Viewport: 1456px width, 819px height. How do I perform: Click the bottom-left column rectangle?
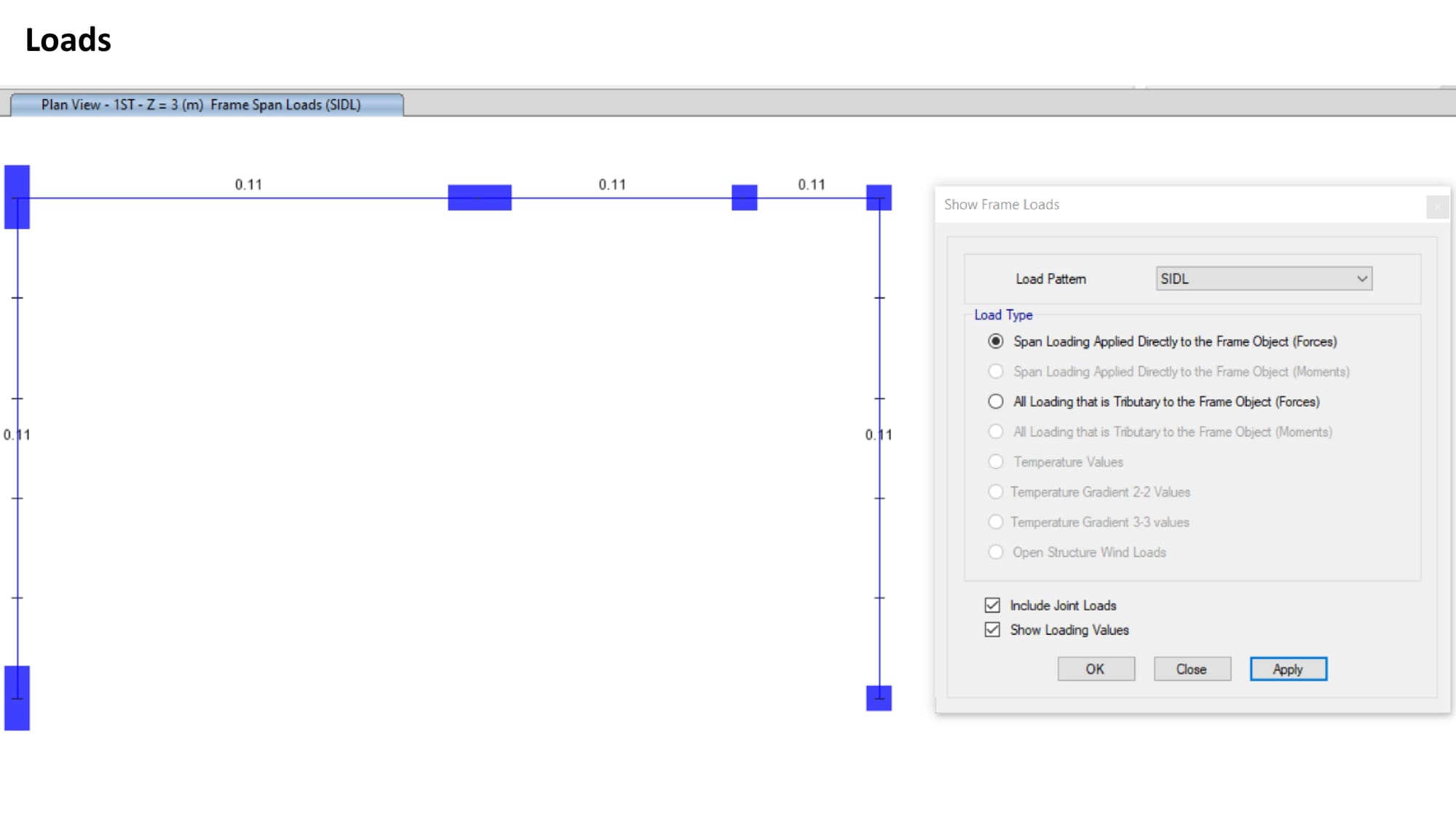17,697
